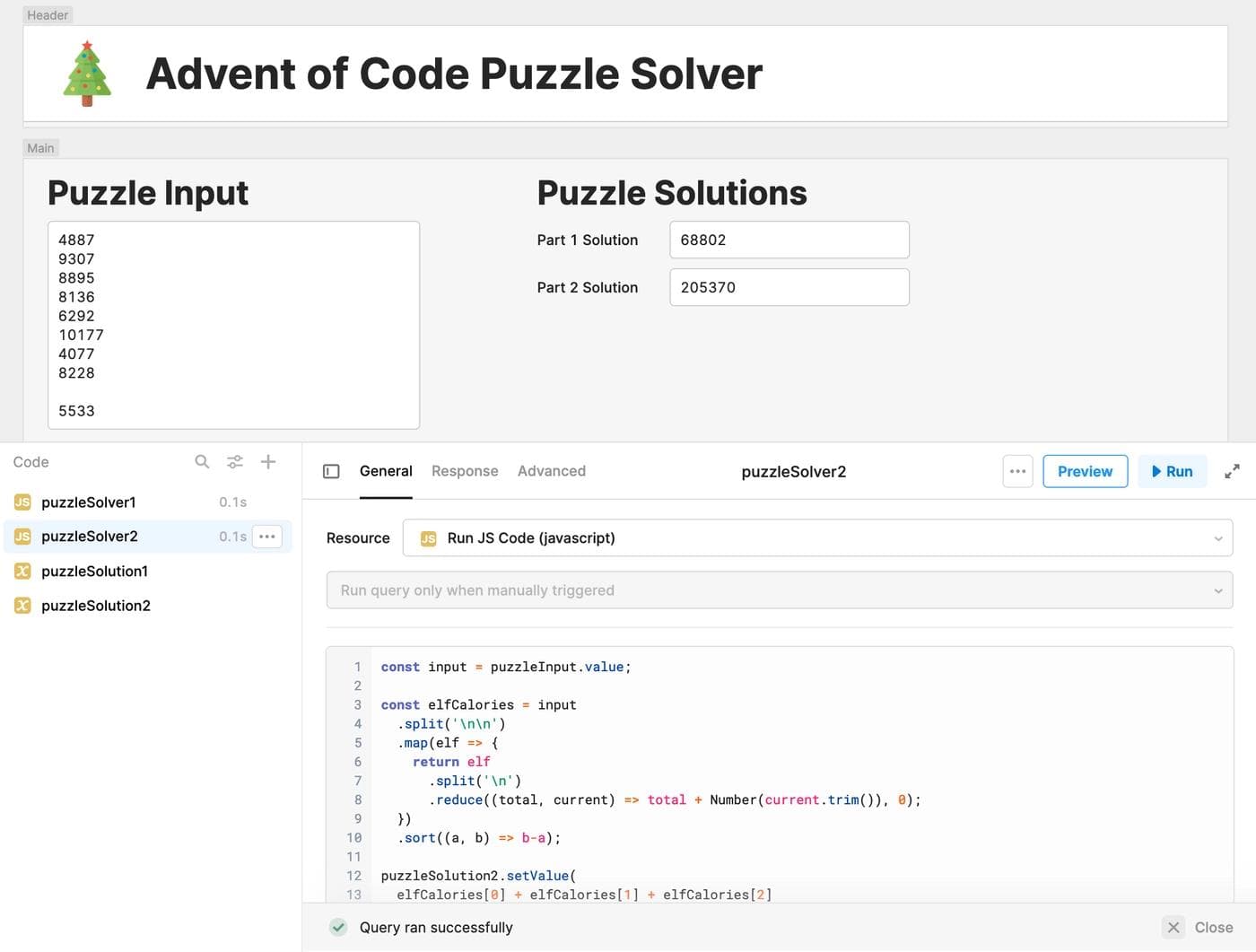Open the query trigger mode dropdown

[x=779, y=590]
